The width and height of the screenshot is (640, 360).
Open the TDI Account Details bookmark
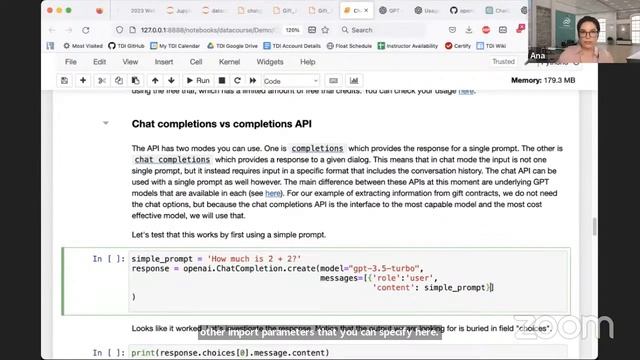click(292, 46)
